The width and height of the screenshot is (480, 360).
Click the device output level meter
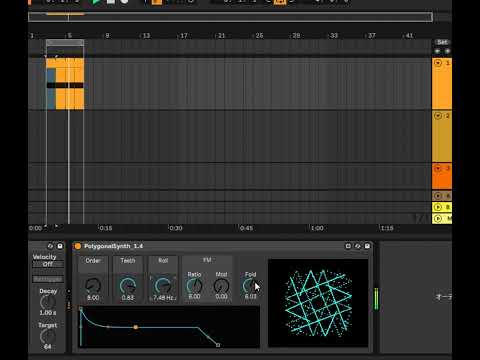tap(376, 299)
